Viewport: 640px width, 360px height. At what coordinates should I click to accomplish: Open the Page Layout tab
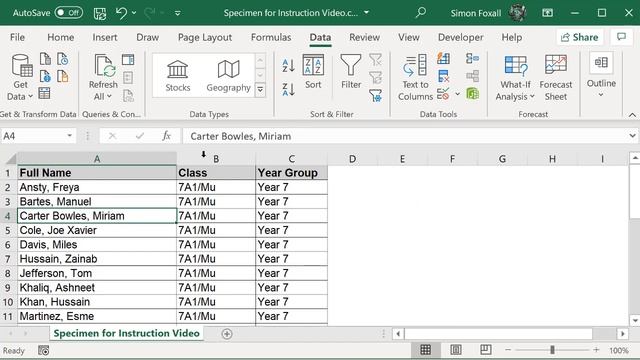pos(205,38)
